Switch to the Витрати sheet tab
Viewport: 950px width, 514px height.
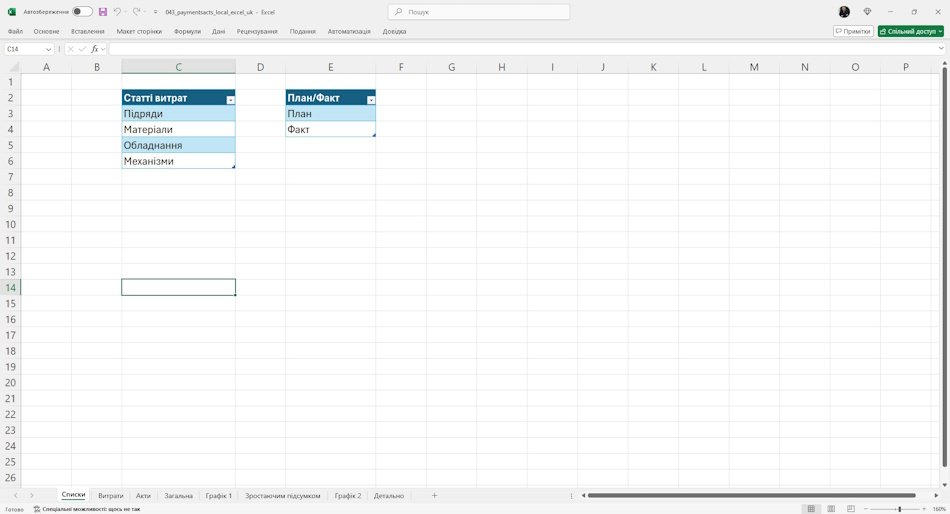[111, 495]
